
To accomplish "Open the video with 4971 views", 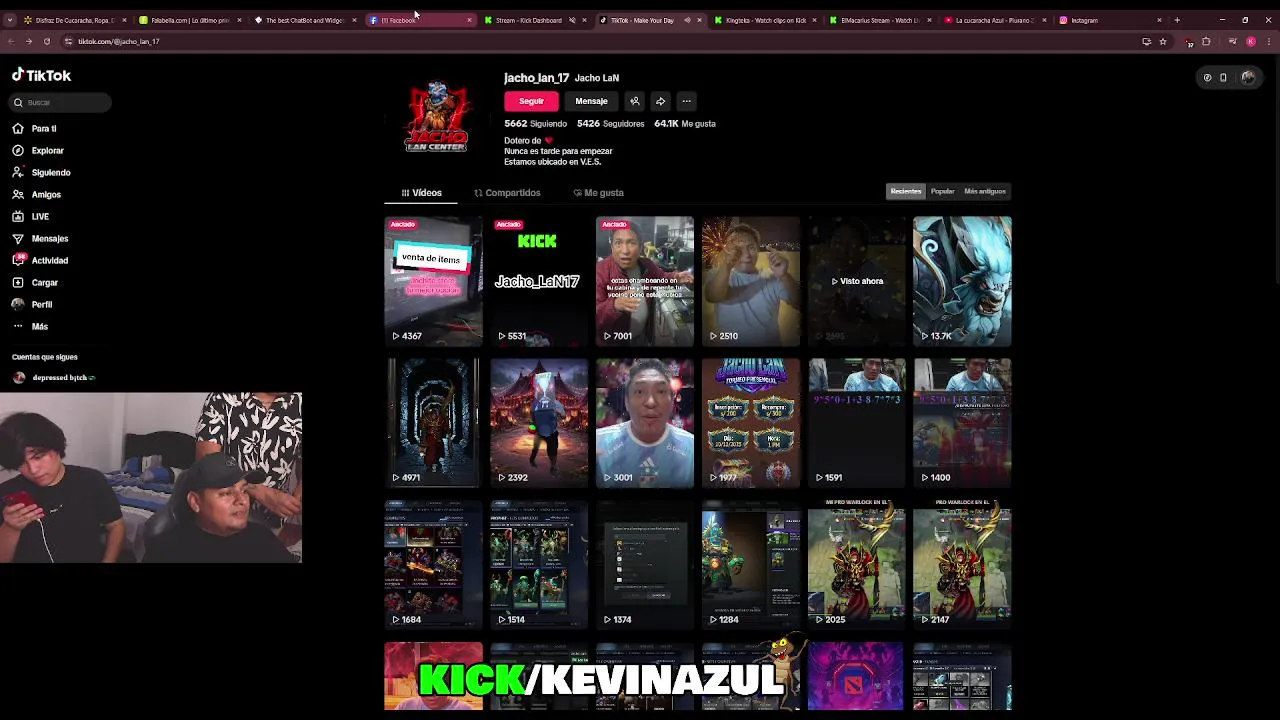I will [x=433, y=422].
